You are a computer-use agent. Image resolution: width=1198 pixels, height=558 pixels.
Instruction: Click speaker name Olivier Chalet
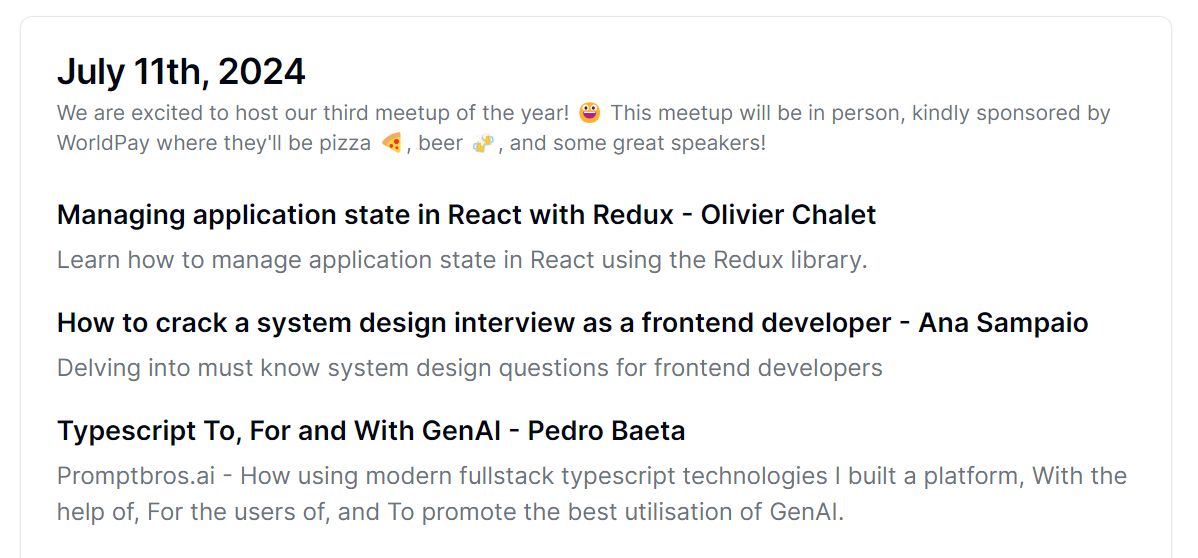coord(788,215)
